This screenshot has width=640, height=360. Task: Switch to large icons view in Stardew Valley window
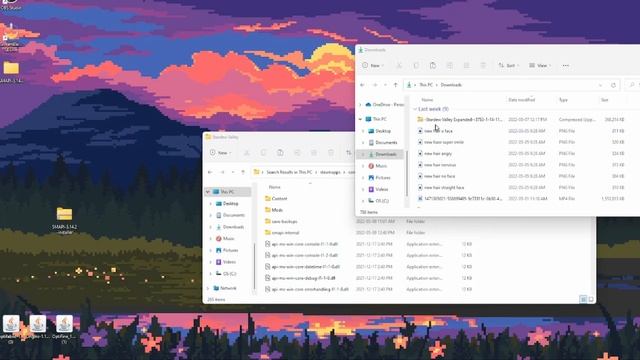pyautogui.click(x=591, y=299)
